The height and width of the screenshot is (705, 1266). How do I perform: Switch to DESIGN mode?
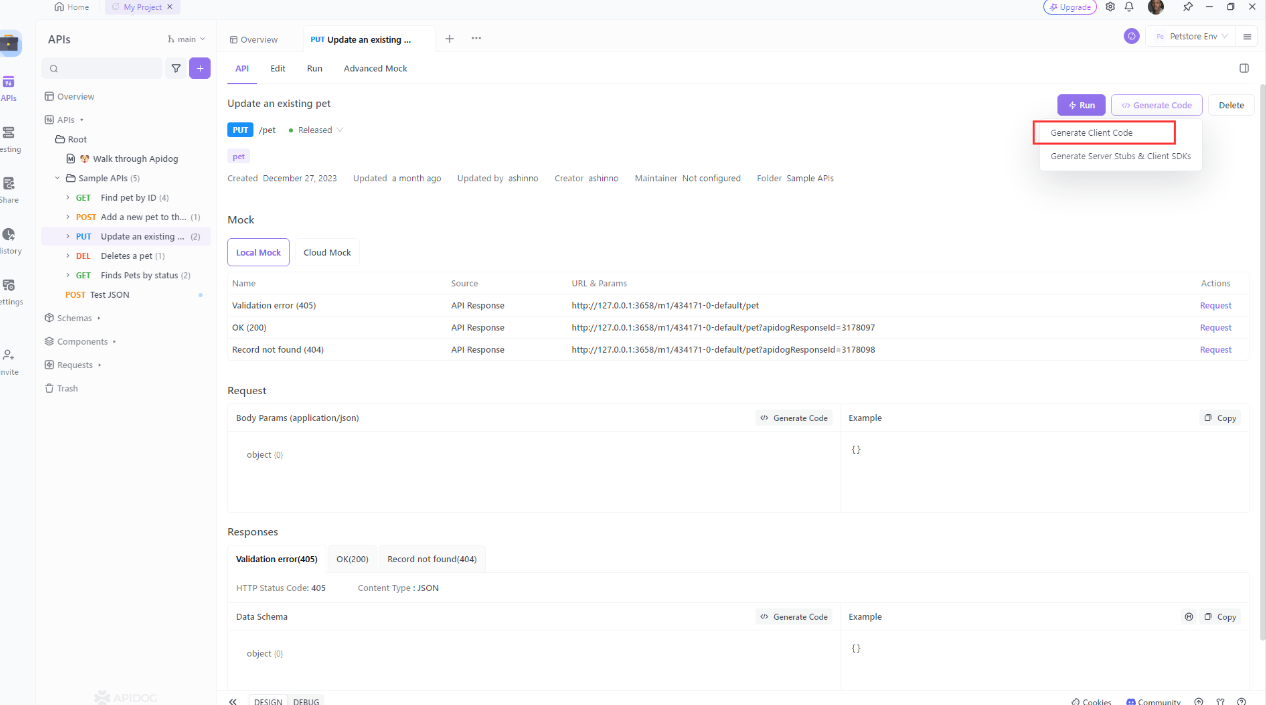point(268,701)
